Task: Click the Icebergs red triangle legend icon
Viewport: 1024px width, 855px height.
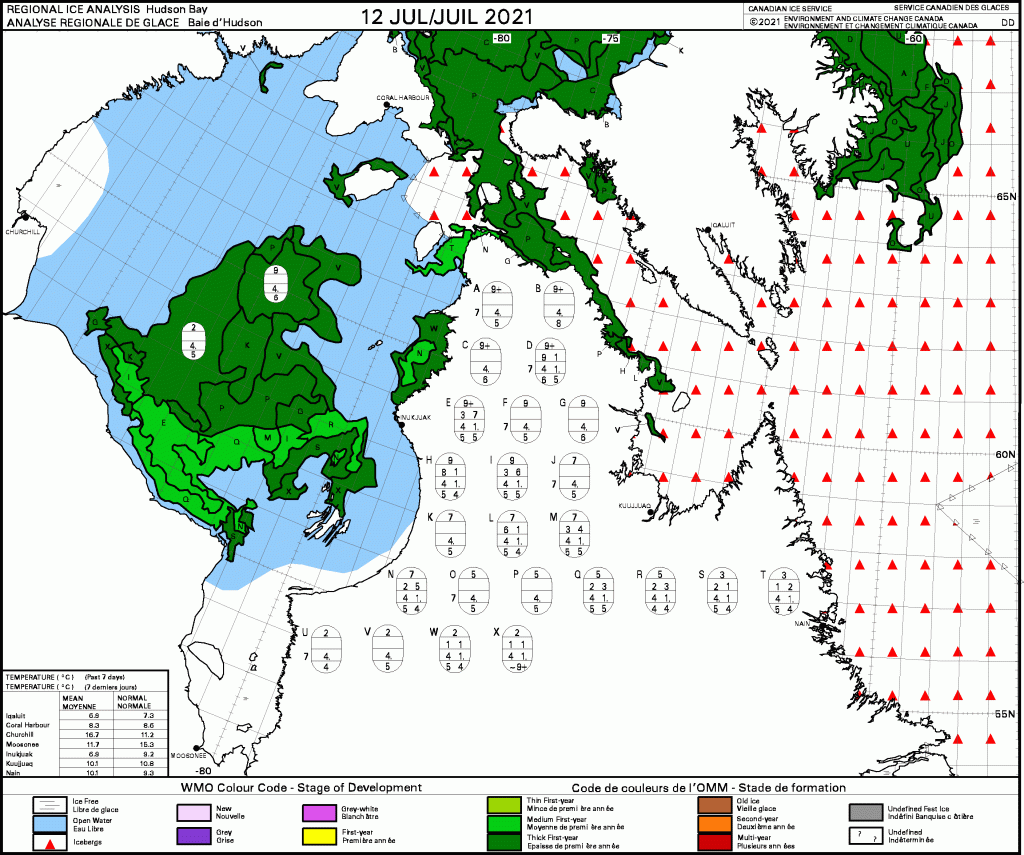Action: pos(47,841)
